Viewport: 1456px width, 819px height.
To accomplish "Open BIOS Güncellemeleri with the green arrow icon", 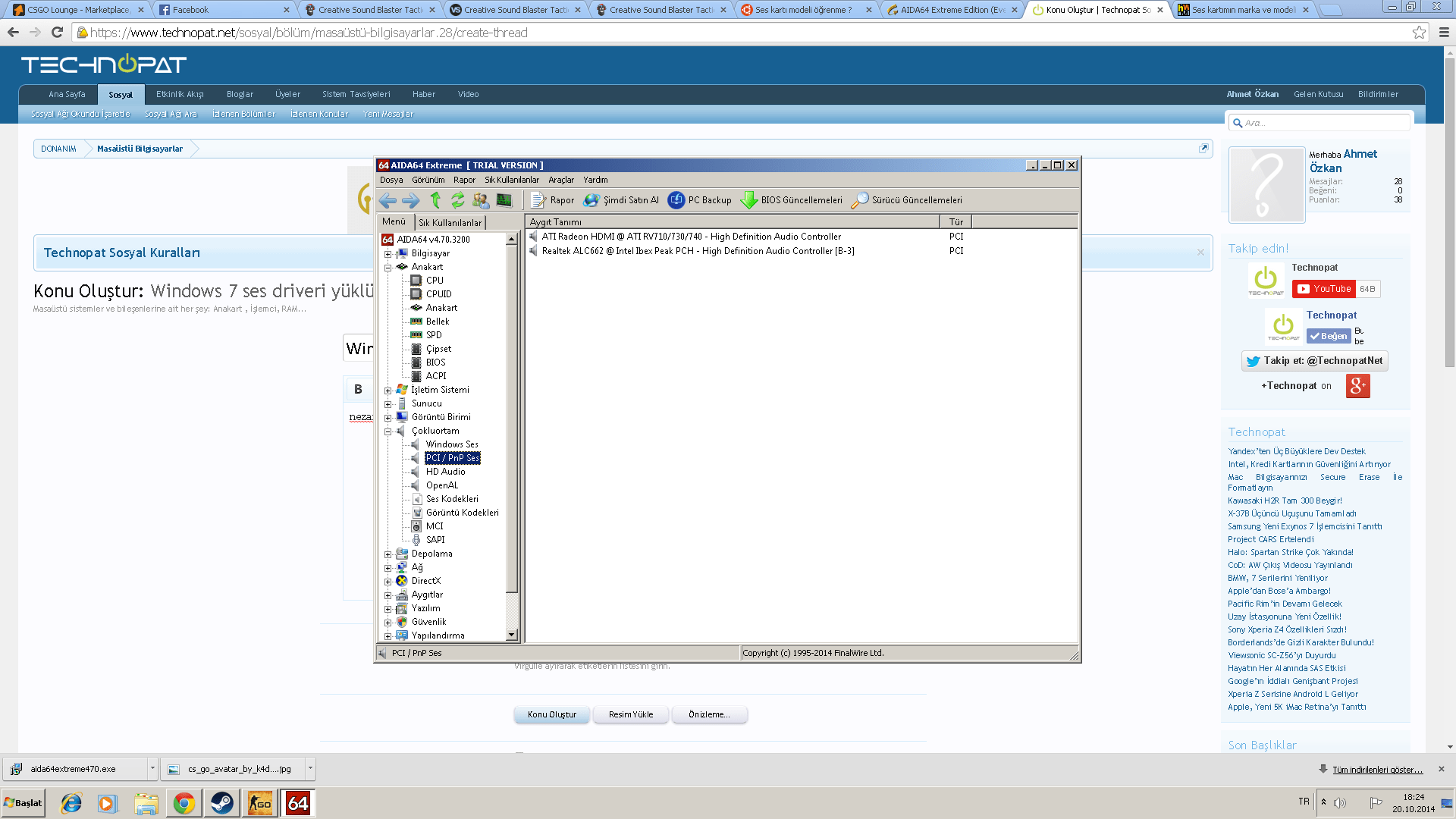I will [748, 200].
